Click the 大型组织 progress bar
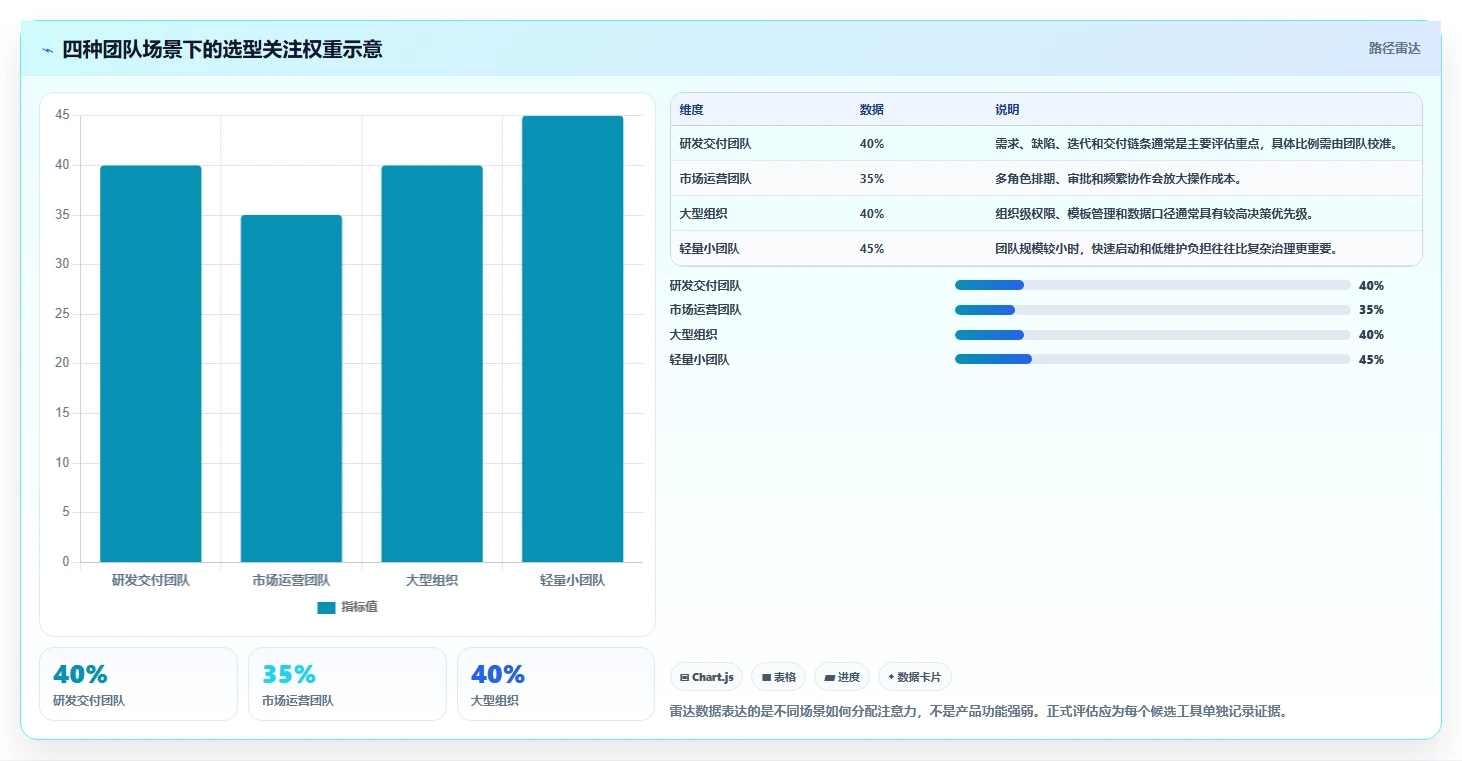 coord(1152,335)
